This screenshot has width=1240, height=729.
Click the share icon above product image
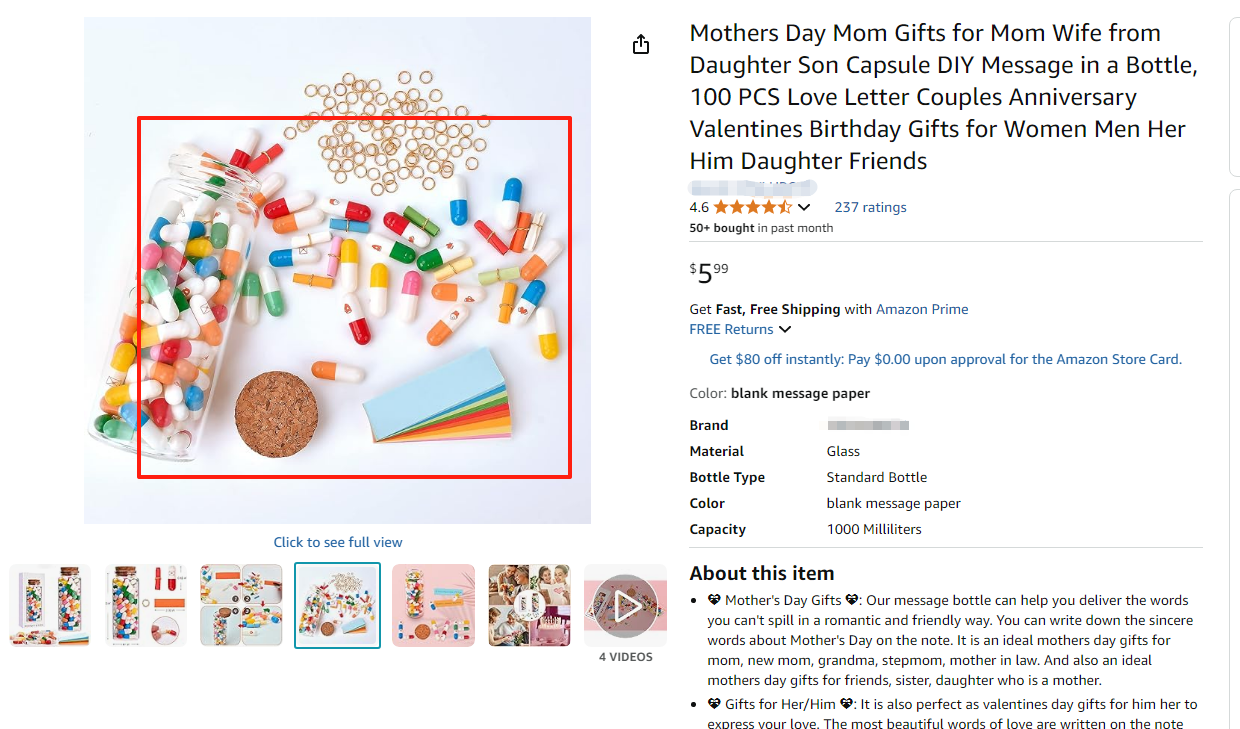[x=641, y=44]
